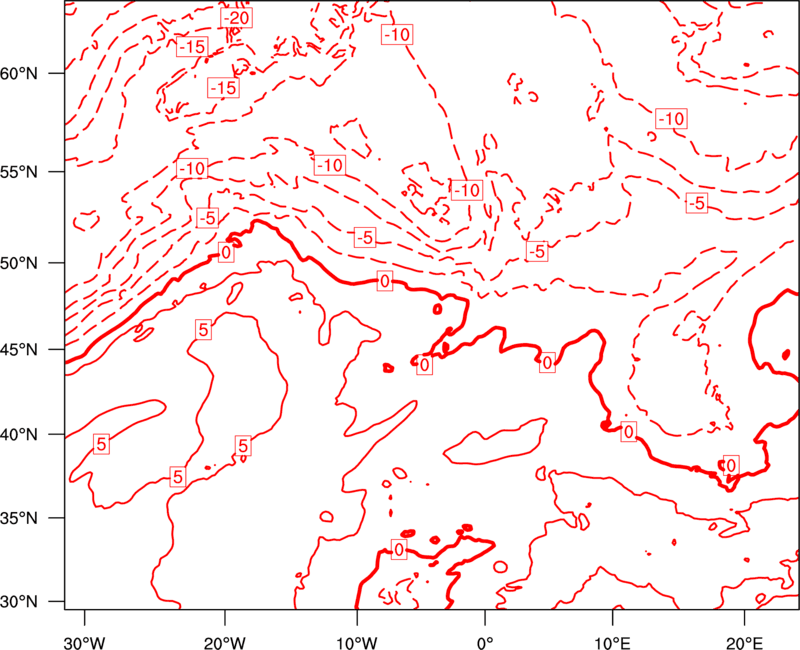Image resolution: width=800 pixels, height=650 pixels.
Task: Select the 10°E longitude axis label
Action: click(613, 643)
